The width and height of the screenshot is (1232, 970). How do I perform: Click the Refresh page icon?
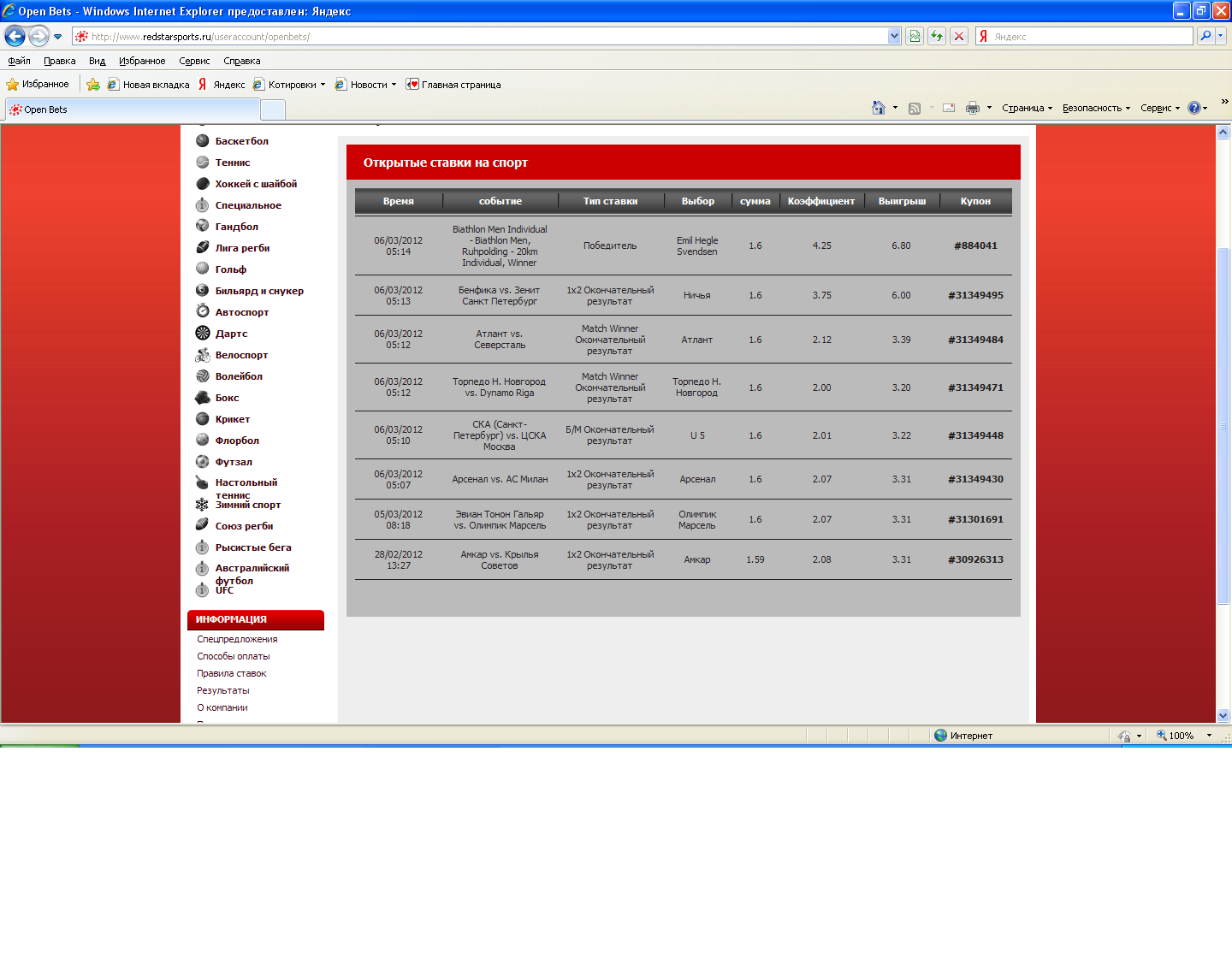pos(937,36)
